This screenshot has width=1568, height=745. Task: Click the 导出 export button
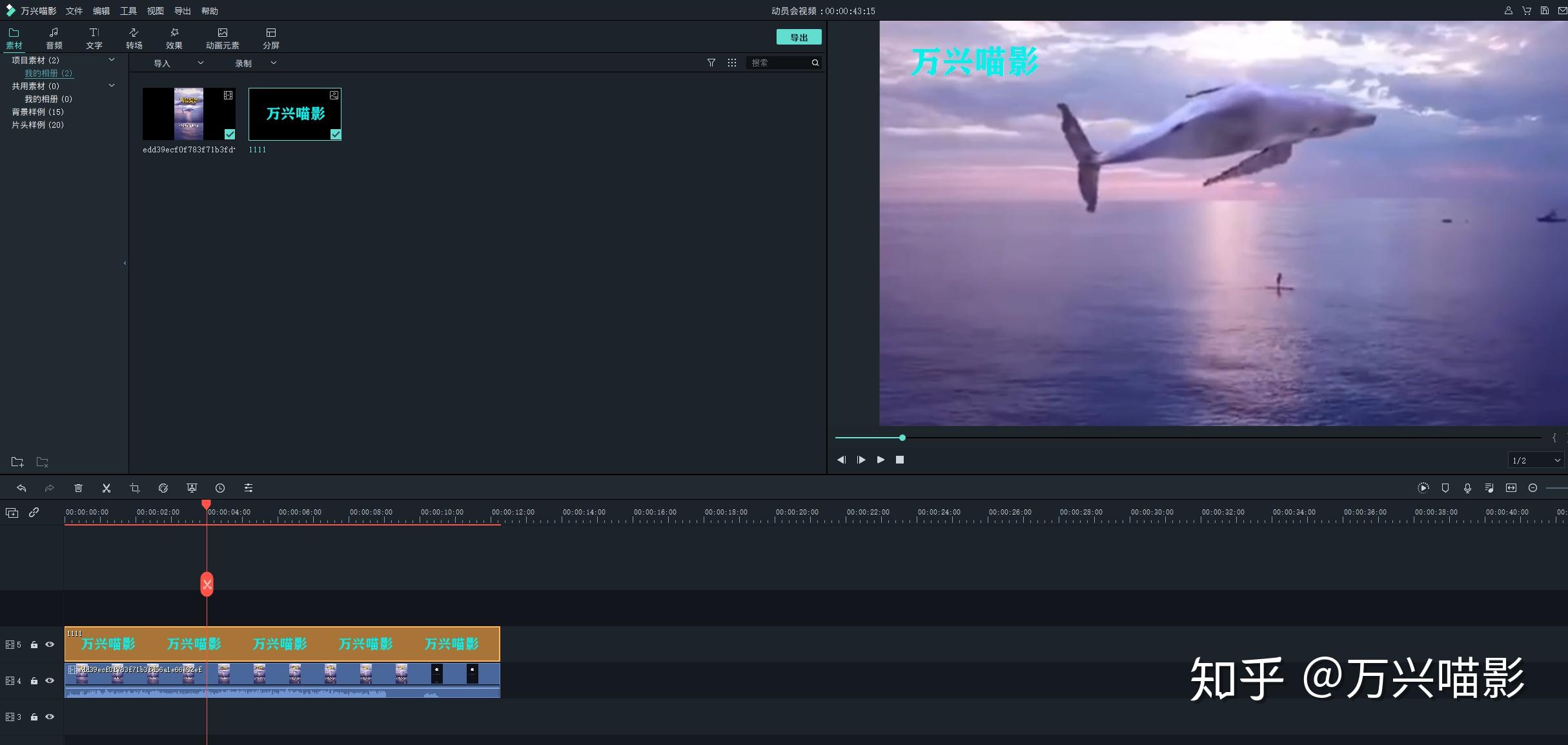pyautogui.click(x=799, y=37)
